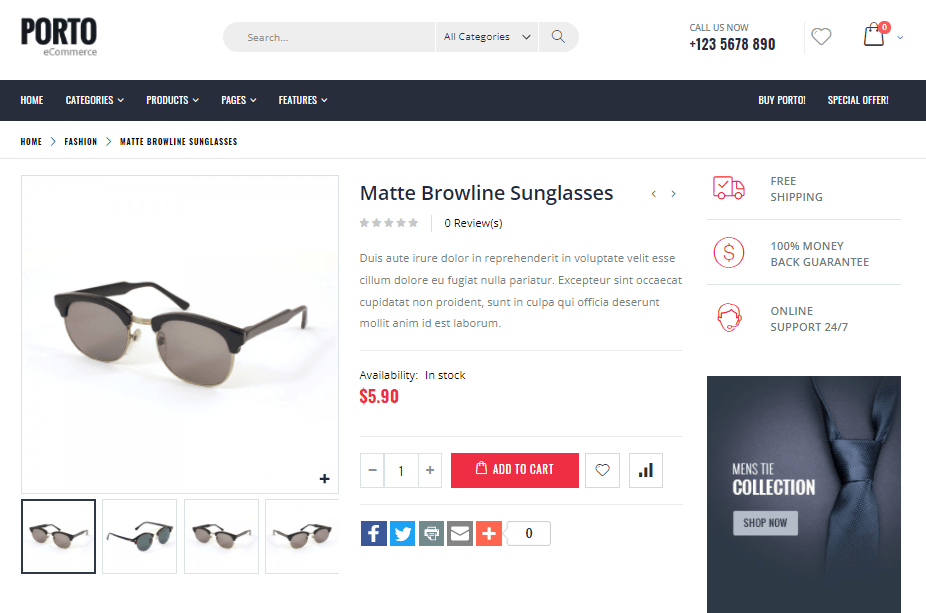Open the All Categories dropdown

(x=487, y=37)
